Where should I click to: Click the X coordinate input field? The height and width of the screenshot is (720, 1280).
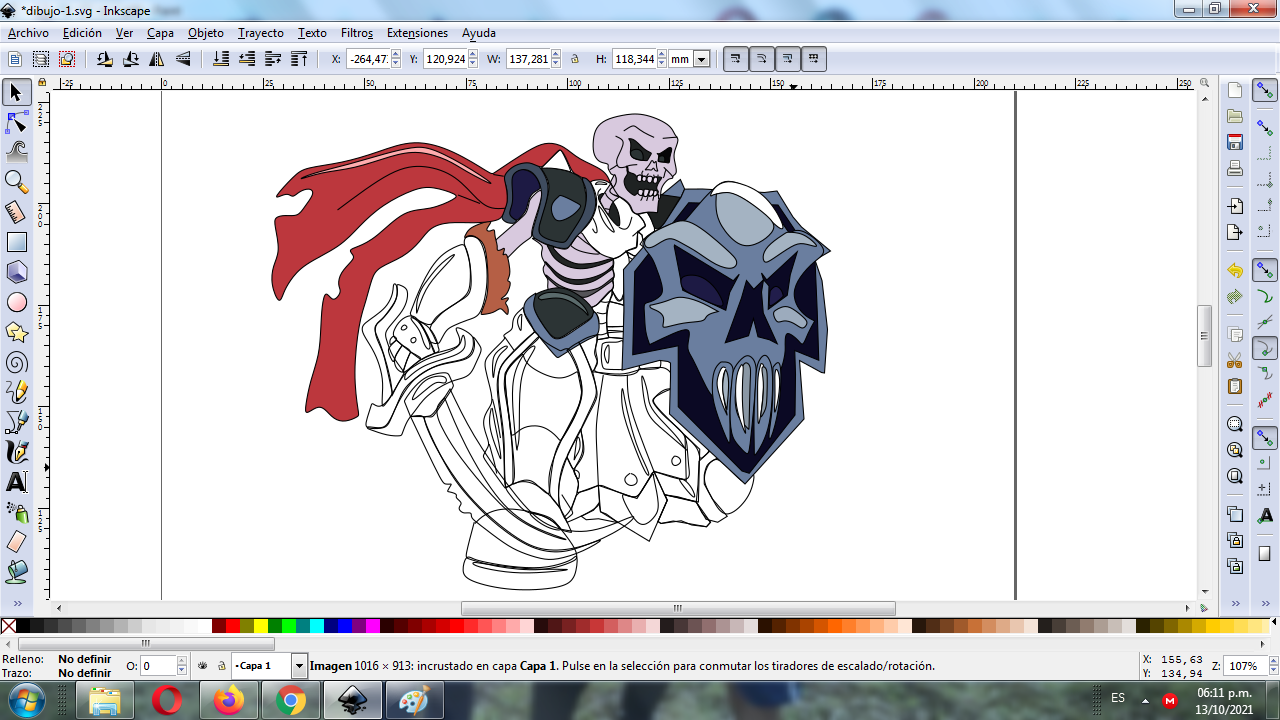coord(368,59)
